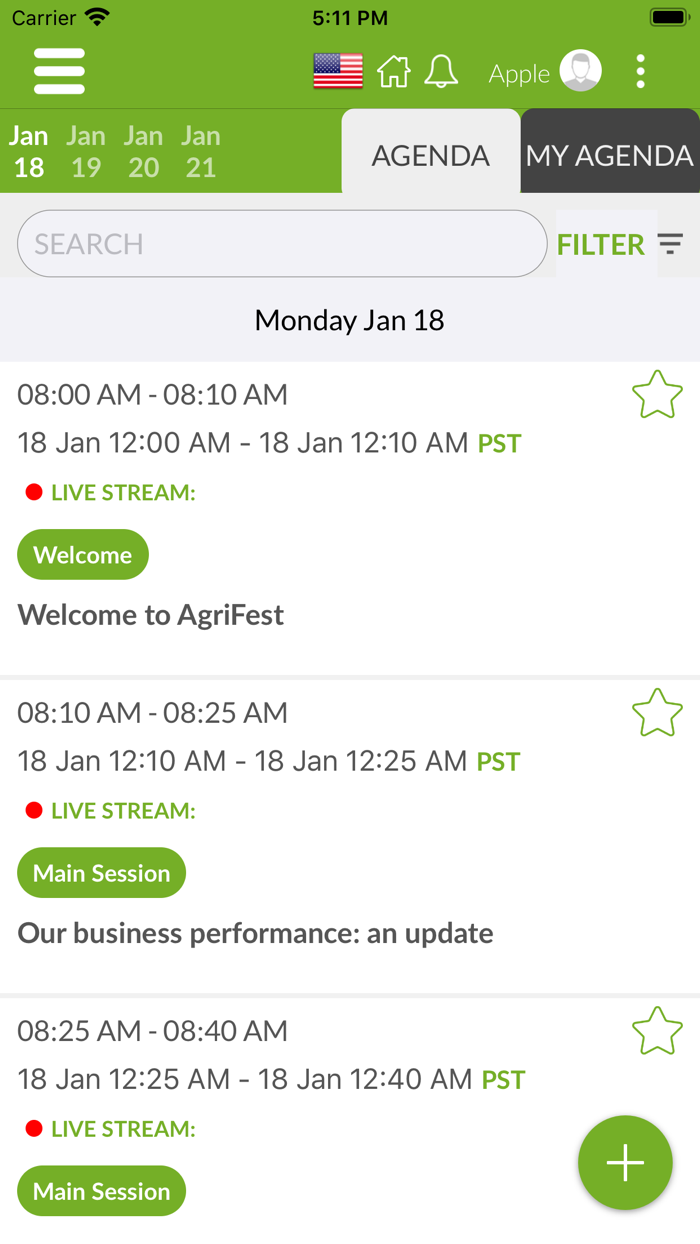Image resolution: width=700 pixels, height=1244 pixels.
Task: Tap the US flag language icon
Action: click(x=338, y=72)
